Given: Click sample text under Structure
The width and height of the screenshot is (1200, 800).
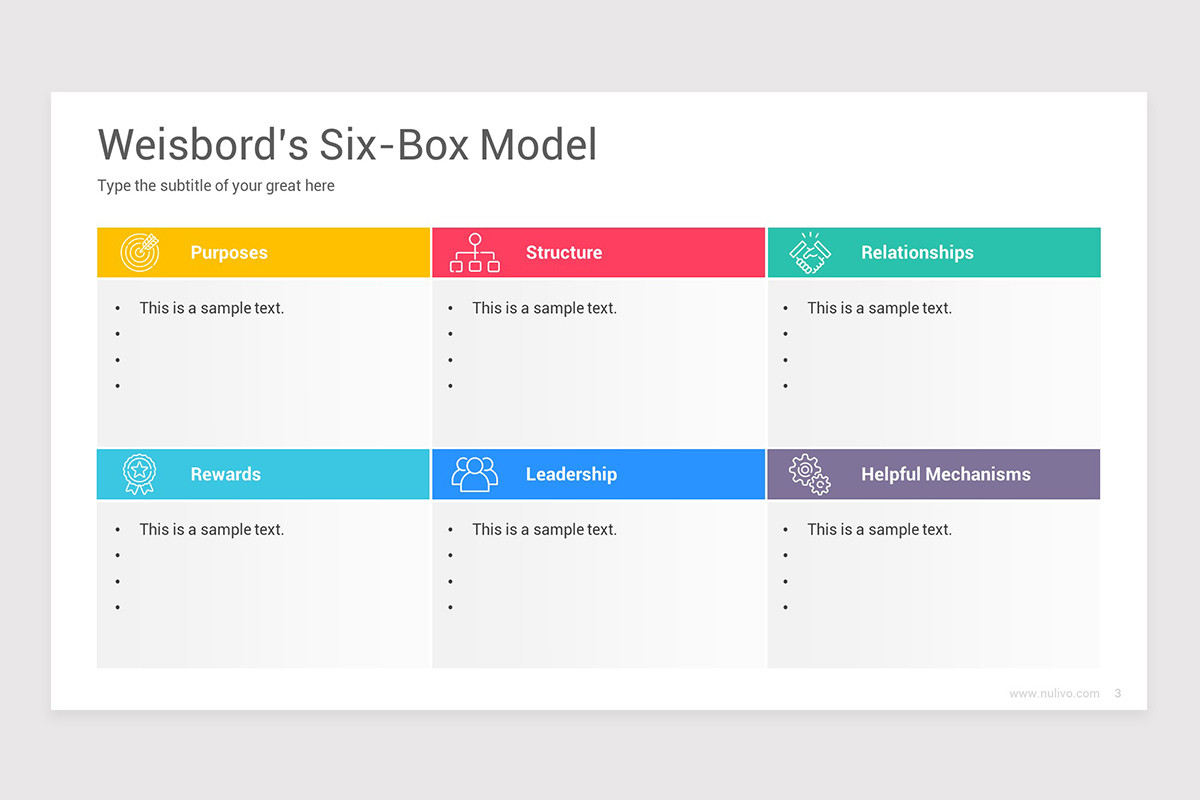Looking at the screenshot, I should tap(545, 308).
